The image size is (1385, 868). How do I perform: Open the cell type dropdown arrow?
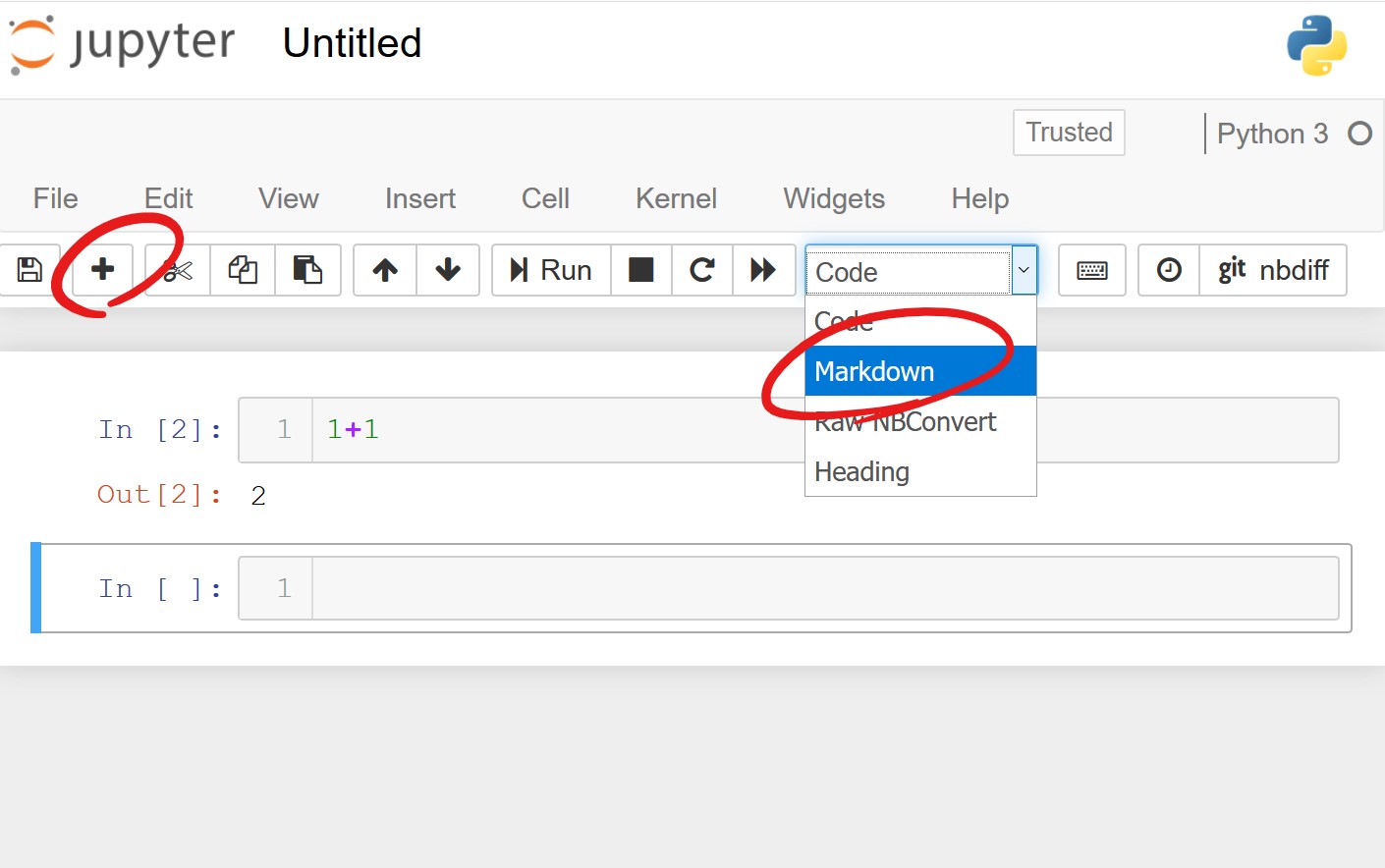pos(1024,270)
